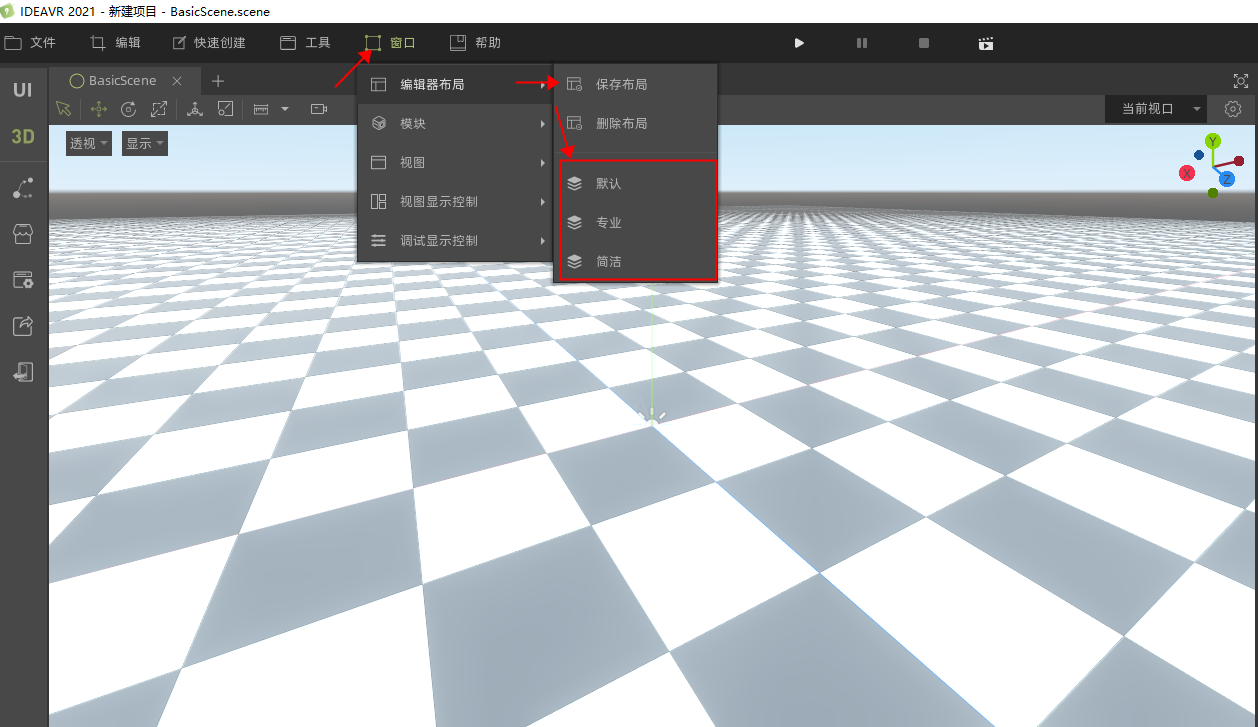
Task: Open viewport settings gear
Action: [1233, 109]
